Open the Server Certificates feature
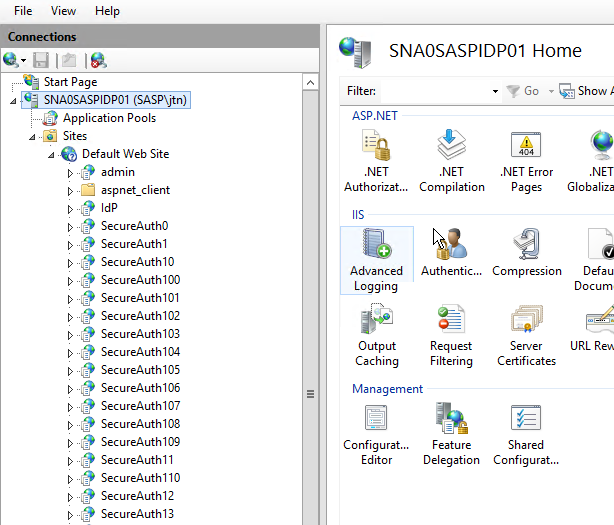Viewport: 614px width, 525px height. pos(526,336)
